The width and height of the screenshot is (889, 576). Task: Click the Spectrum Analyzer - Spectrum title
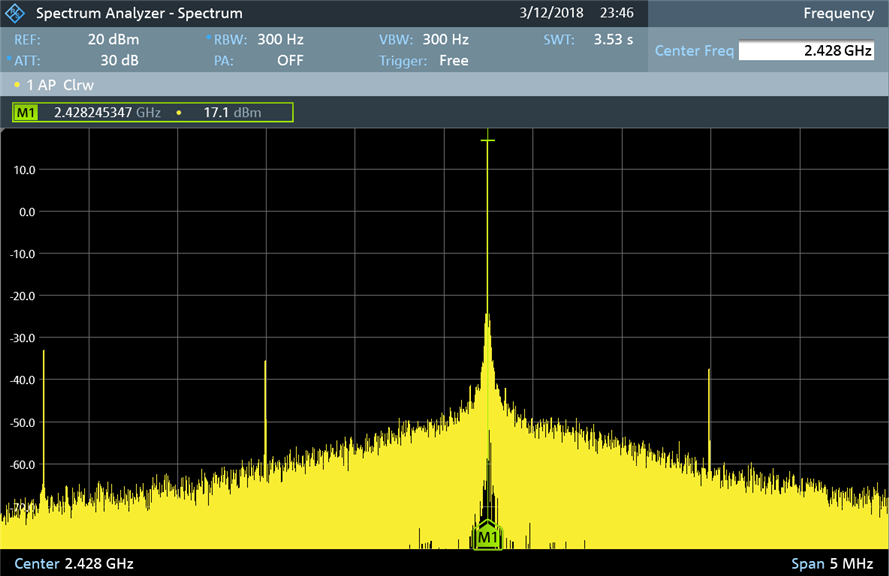pos(139,14)
